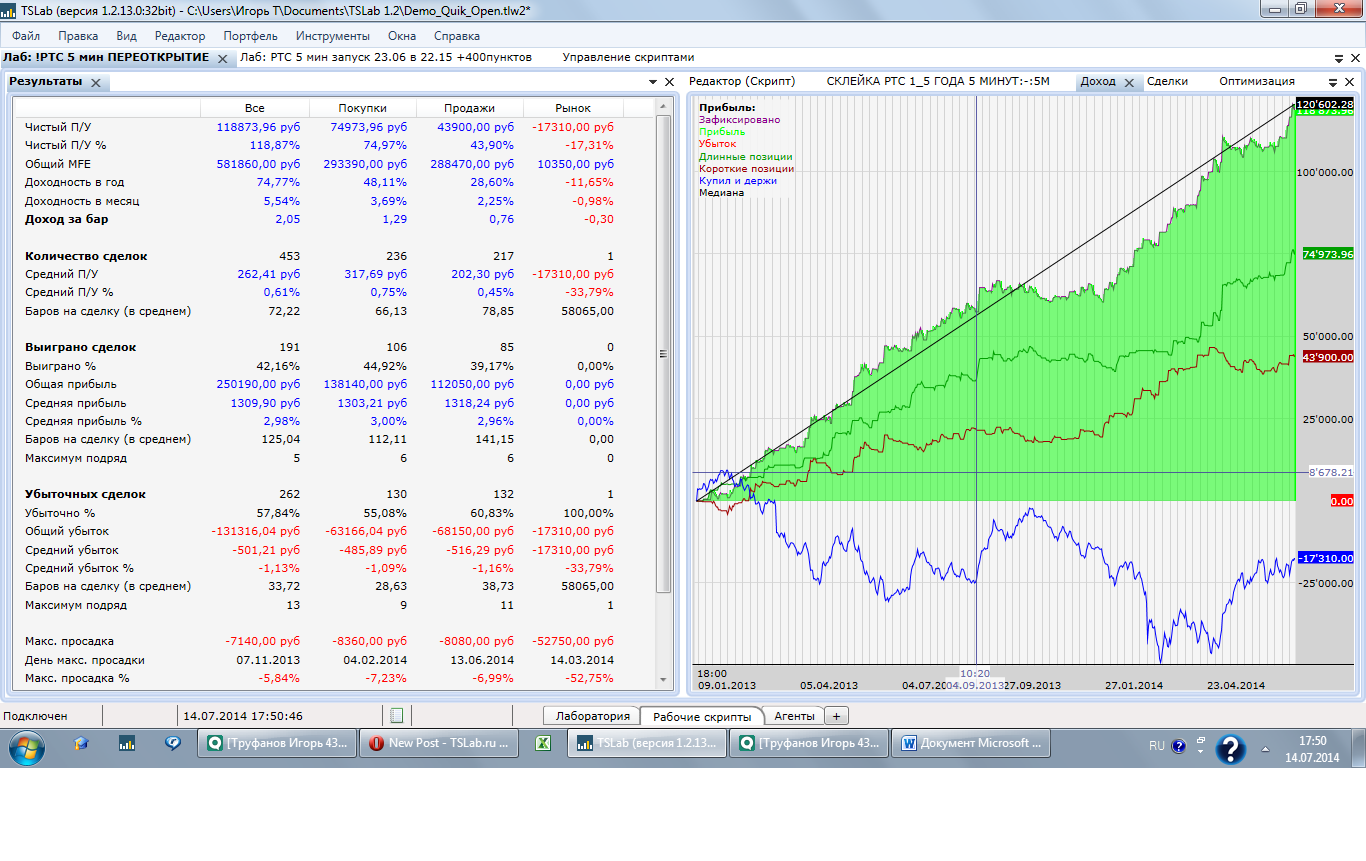Switch to the Оптимизация tab

(x=1256, y=82)
